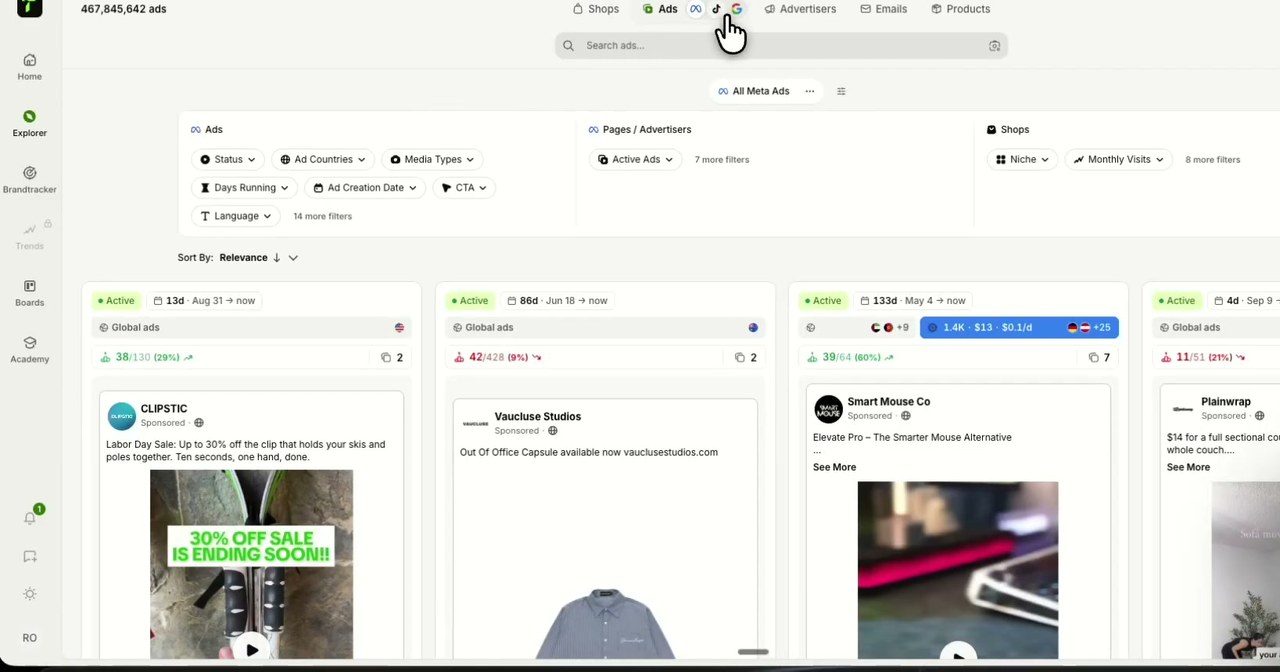1280x672 pixels.
Task: Show 7 more filters for Pages
Action: pos(722,160)
